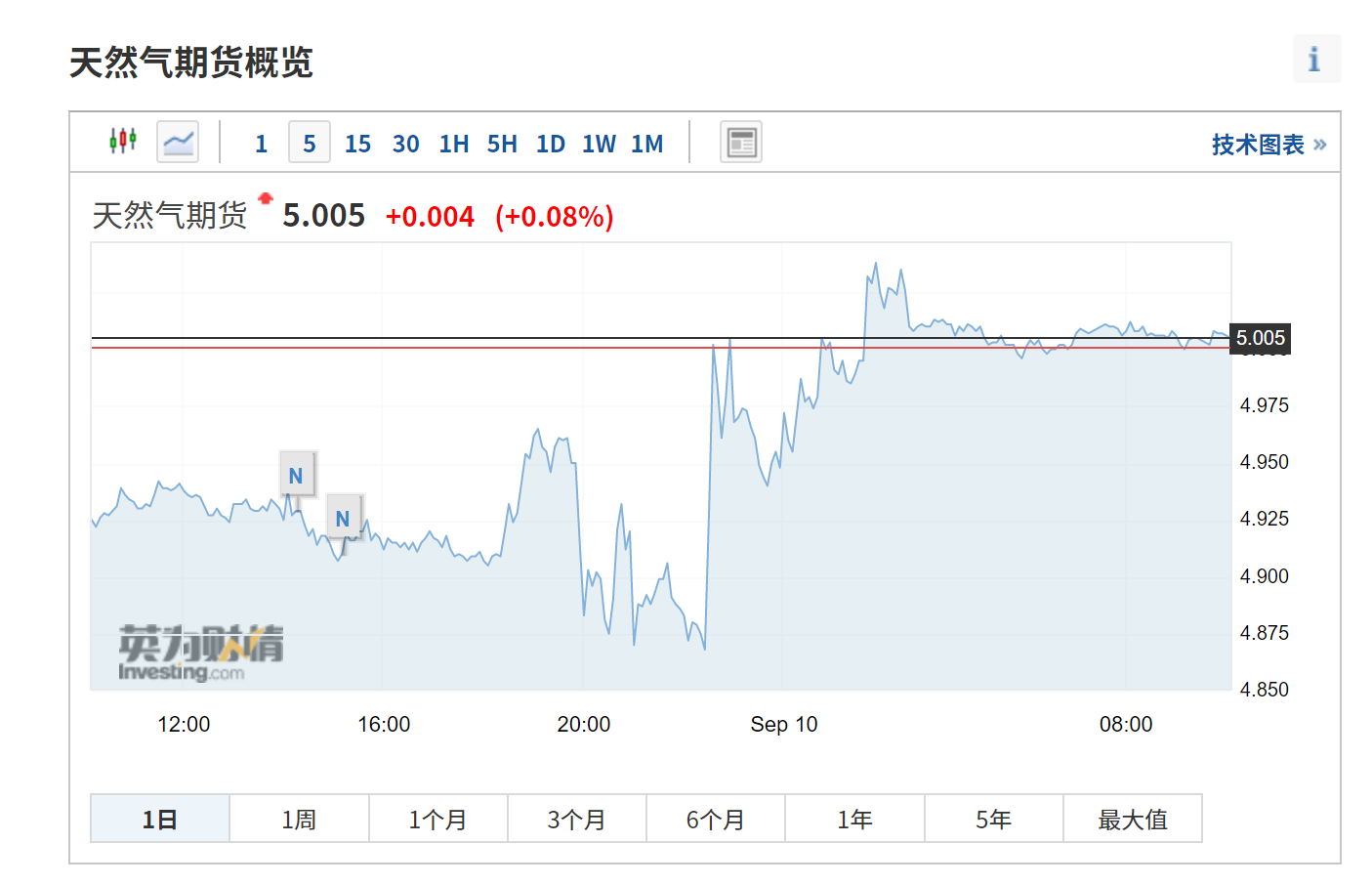Set chart interval to 1D
This screenshot has height=885, width=1372.
click(x=550, y=145)
